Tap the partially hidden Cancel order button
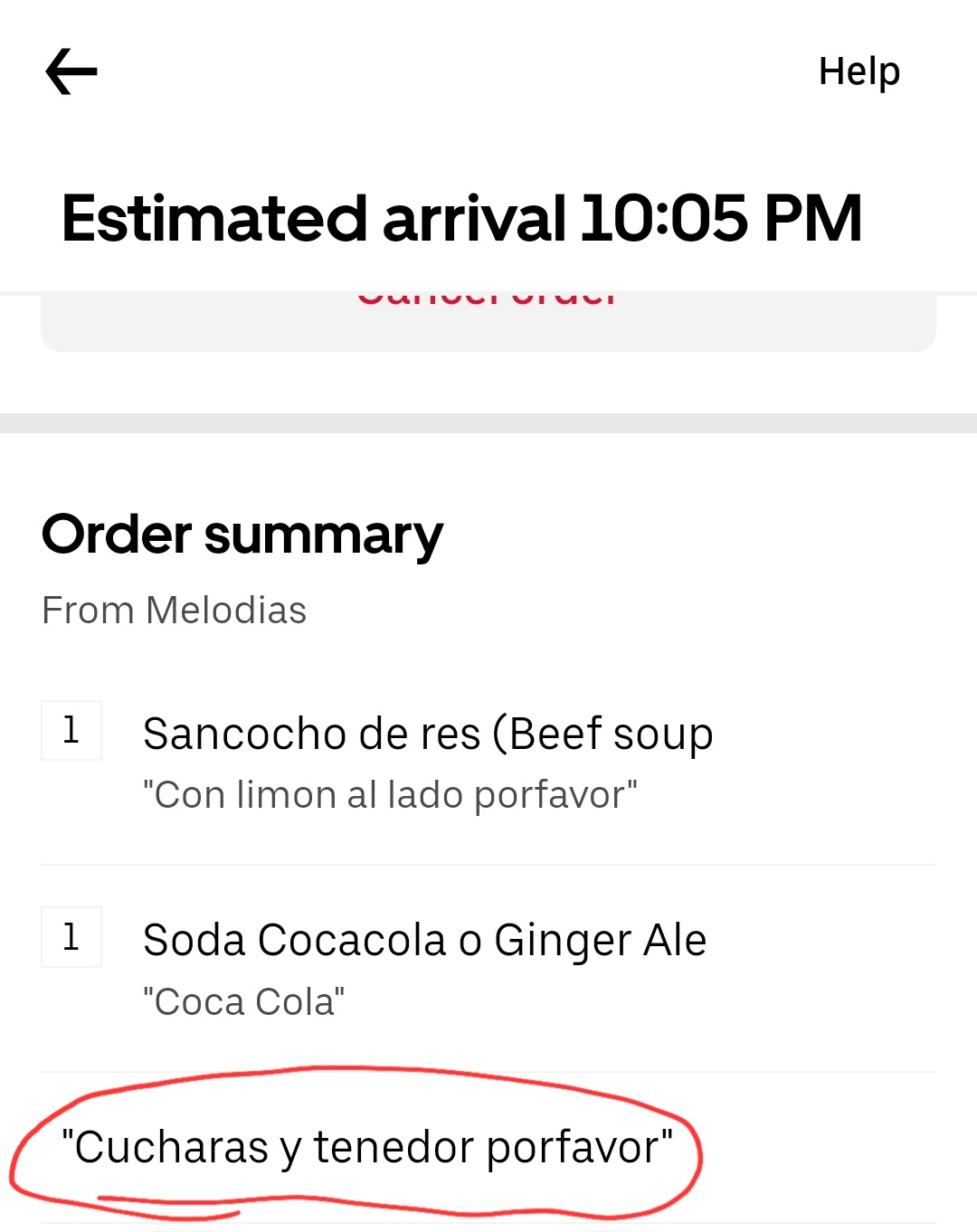 click(487, 300)
